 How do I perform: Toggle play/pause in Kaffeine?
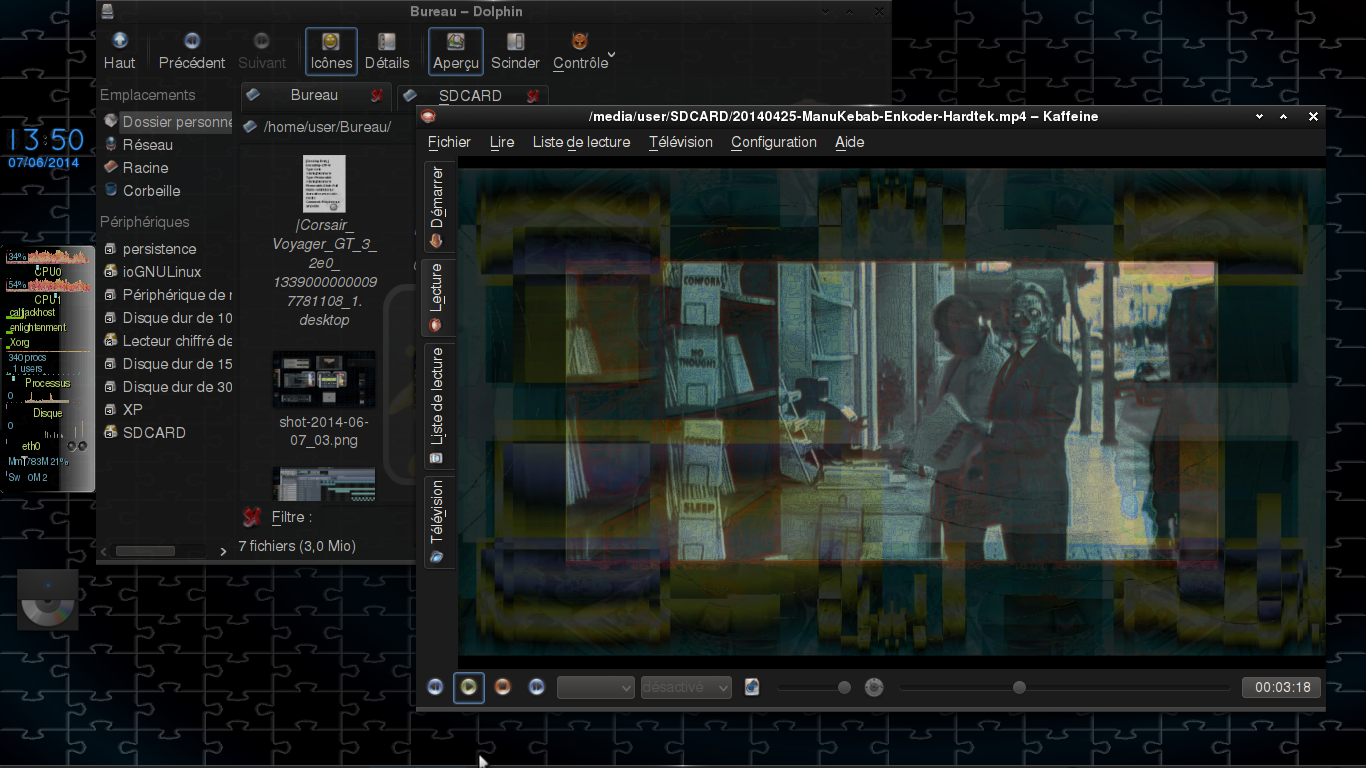(469, 687)
